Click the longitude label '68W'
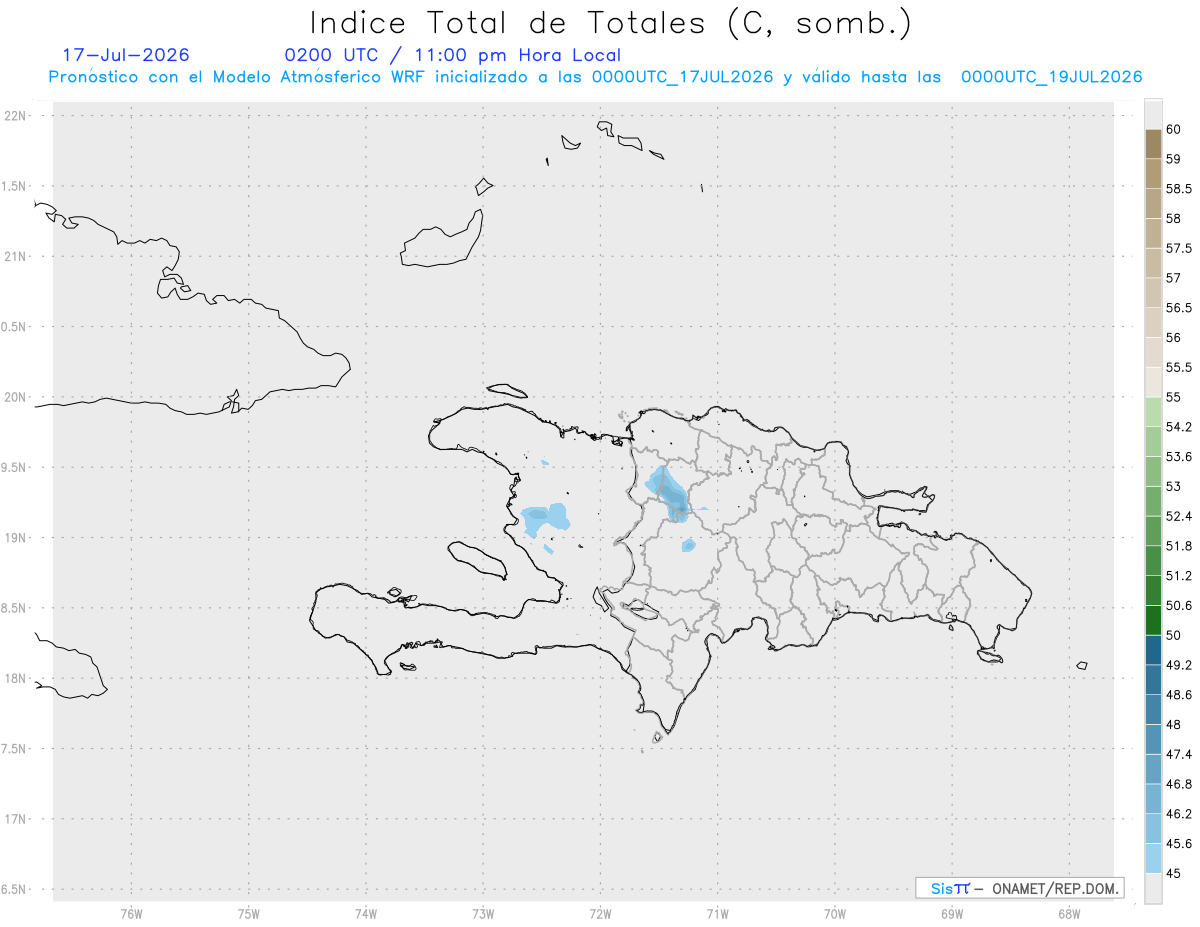 coord(1069,913)
